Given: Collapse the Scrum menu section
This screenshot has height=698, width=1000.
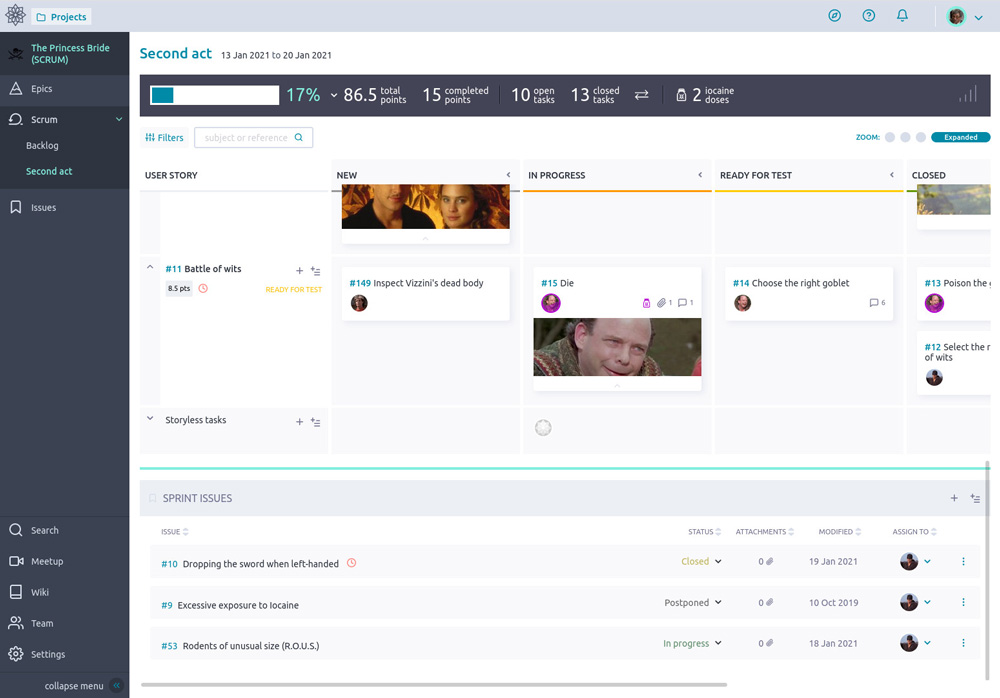Looking at the screenshot, I should 119,119.
